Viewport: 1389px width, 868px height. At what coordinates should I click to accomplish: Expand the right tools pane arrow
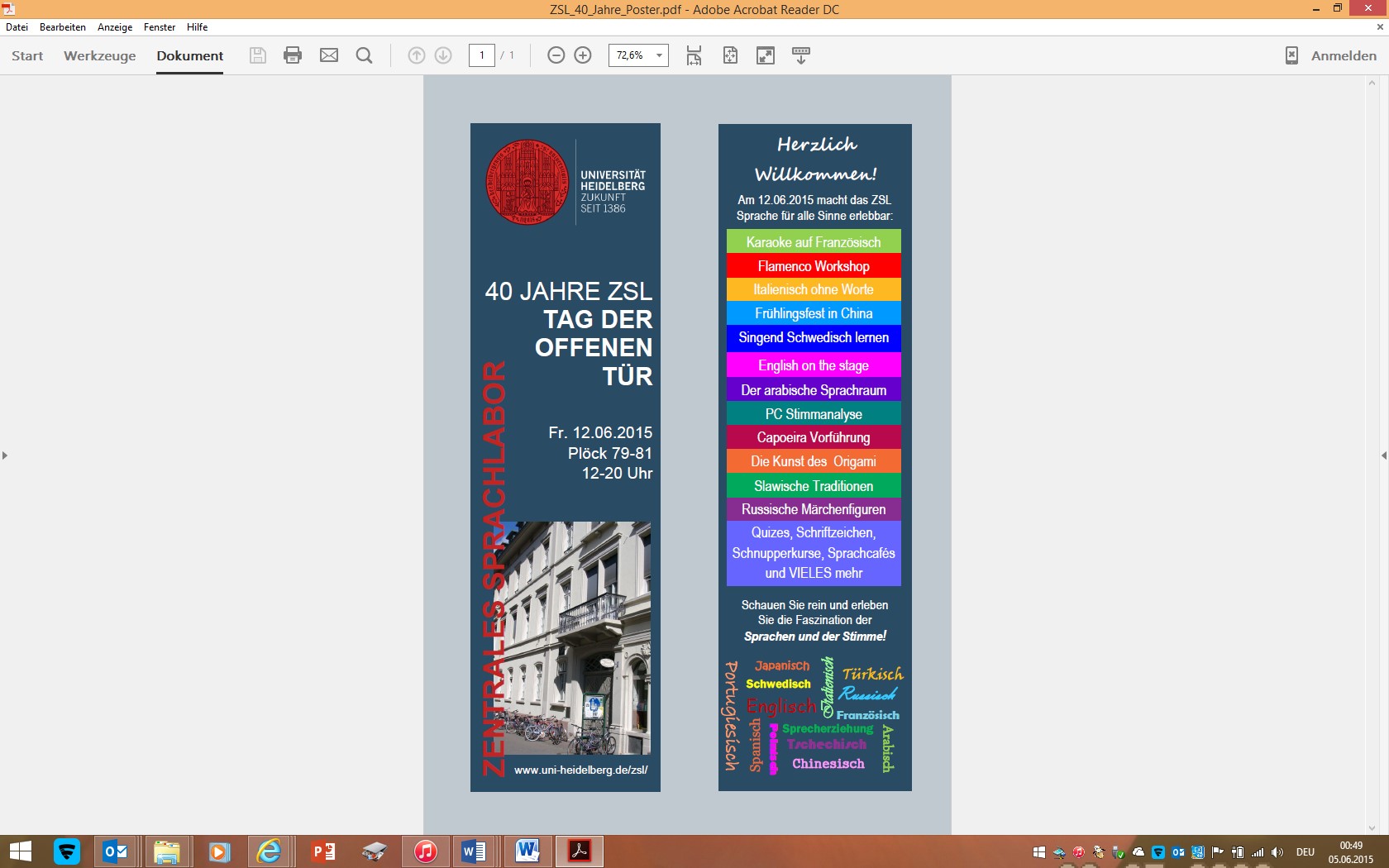tap(1383, 455)
